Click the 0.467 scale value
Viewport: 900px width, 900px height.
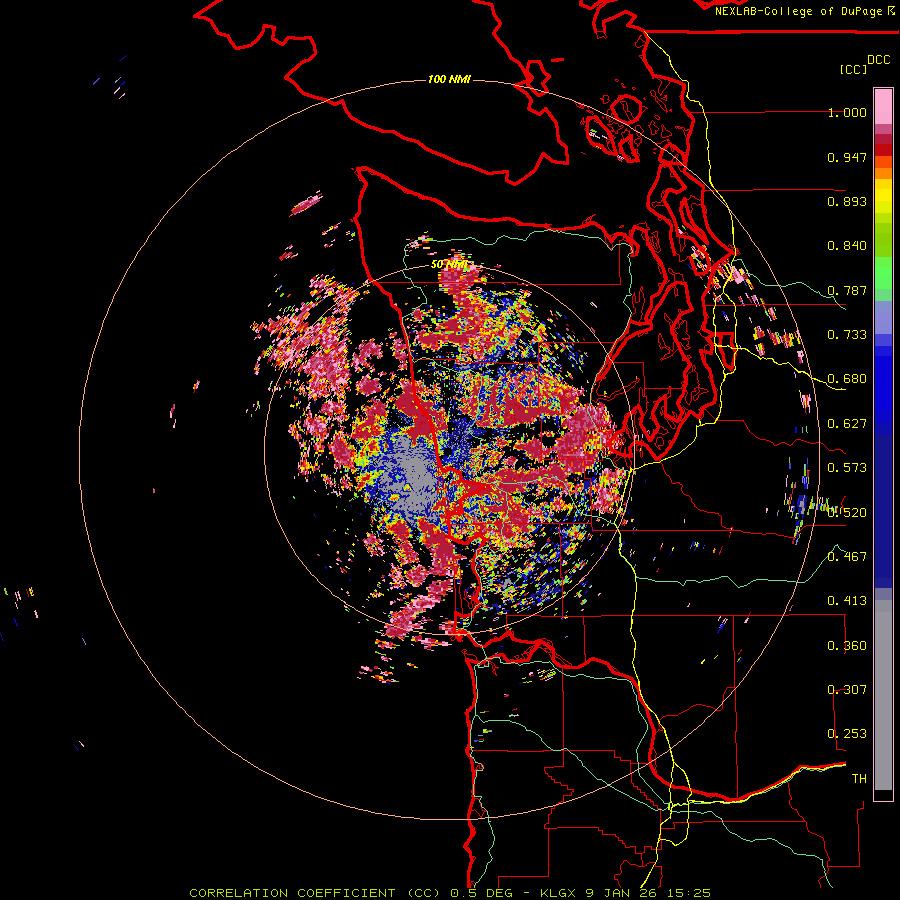click(x=847, y=557)
